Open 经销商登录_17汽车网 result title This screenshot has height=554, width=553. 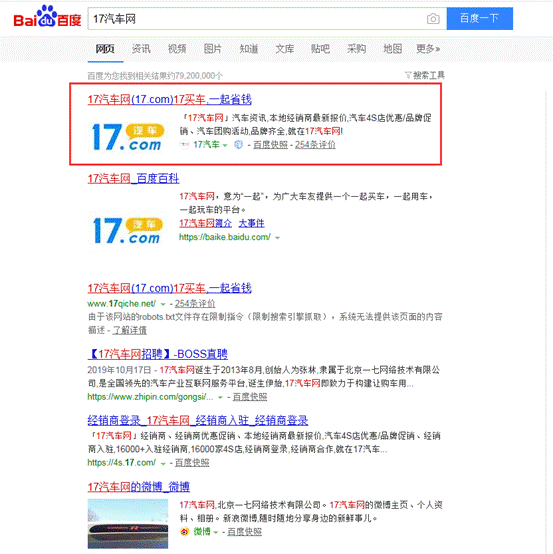pyautogui.click(x=198, y=420)
